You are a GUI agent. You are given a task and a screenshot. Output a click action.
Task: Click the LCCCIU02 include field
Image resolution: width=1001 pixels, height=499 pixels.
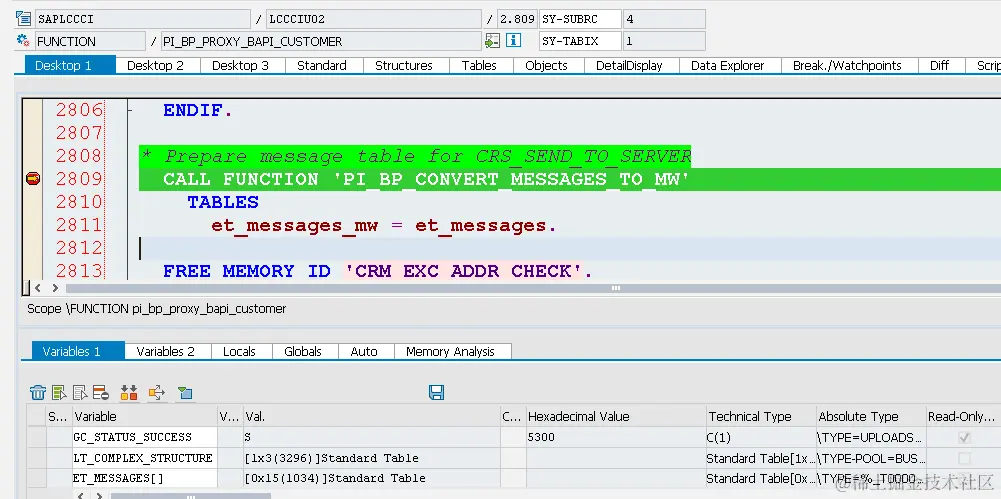pyautogui.click(x=373, y=19)
